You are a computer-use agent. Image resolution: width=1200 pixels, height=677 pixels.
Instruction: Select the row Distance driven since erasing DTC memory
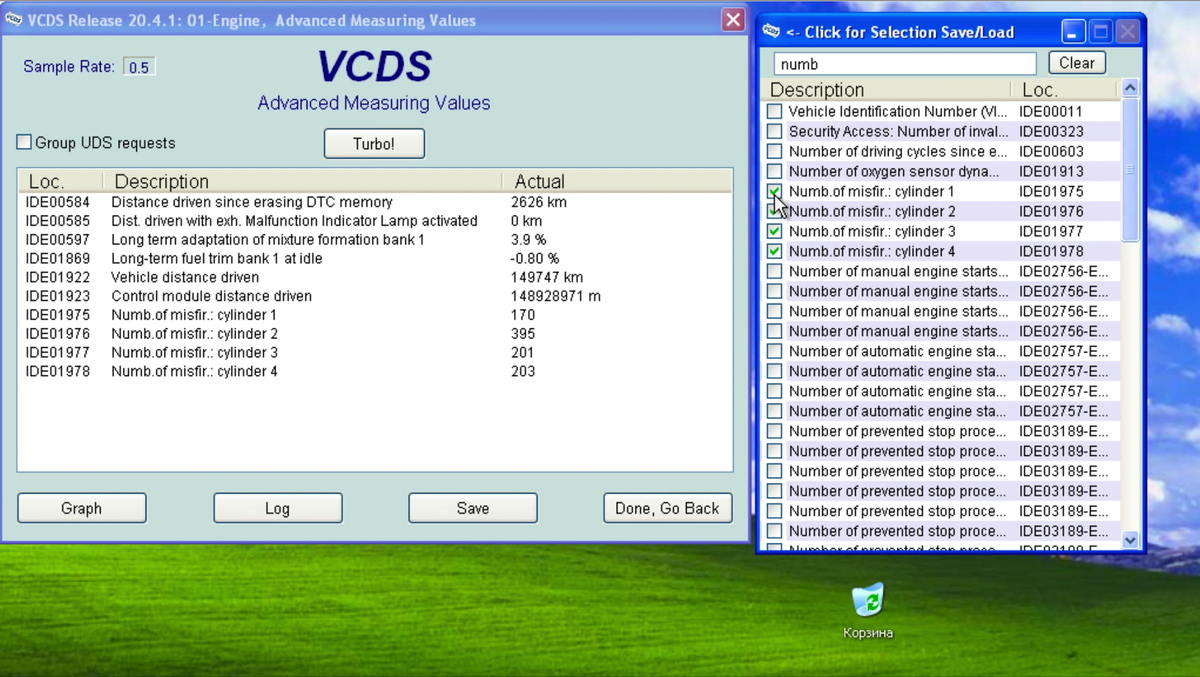375,202
